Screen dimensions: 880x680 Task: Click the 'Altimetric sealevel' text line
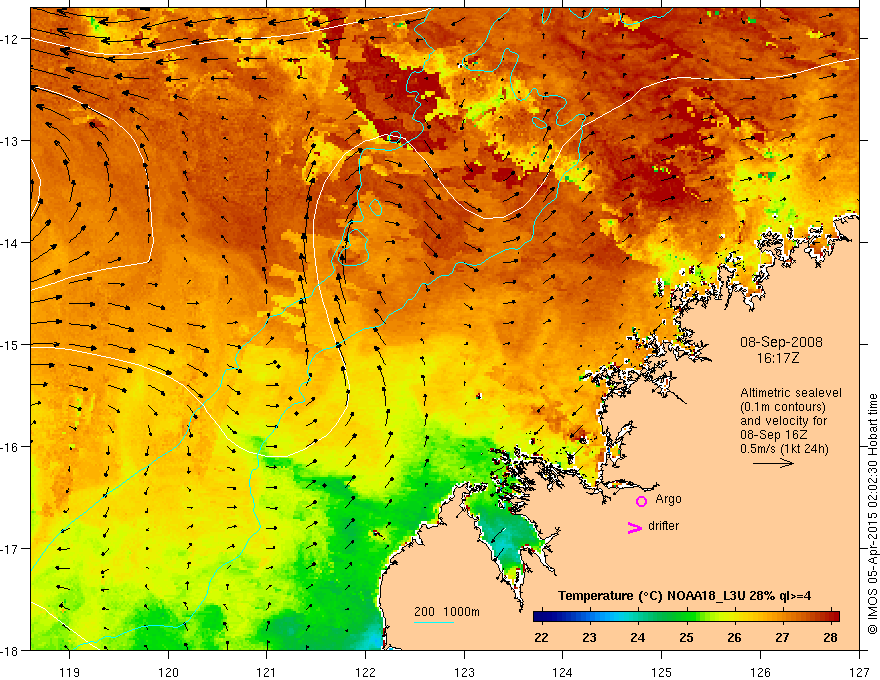791,393
